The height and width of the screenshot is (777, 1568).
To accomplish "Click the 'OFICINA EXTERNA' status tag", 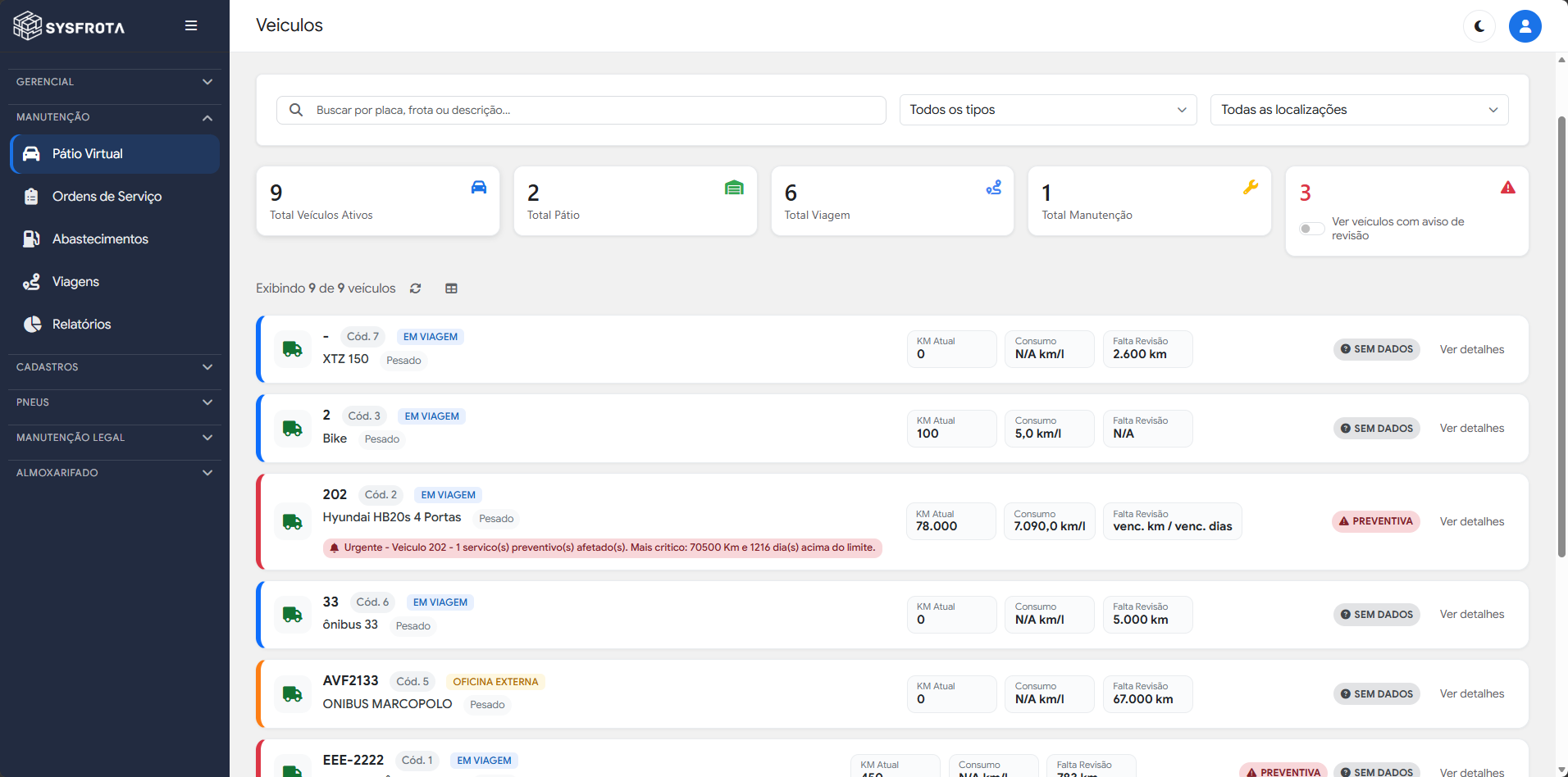I will coord(495,682).
